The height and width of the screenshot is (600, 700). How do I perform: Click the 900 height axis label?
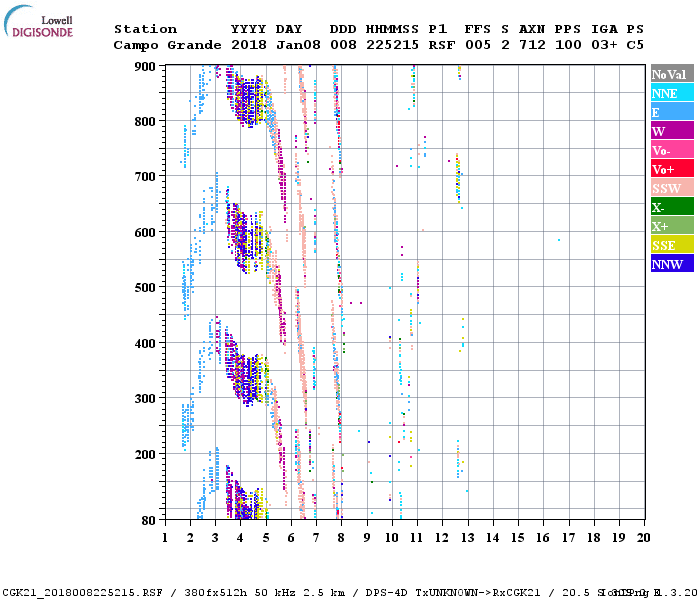[145, 67]
